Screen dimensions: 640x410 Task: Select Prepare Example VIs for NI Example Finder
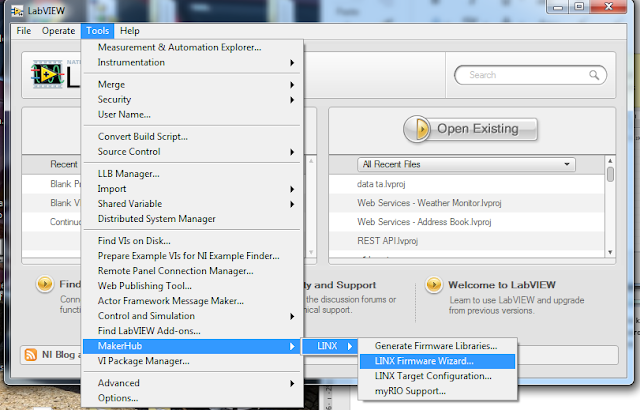coord(192,256)
